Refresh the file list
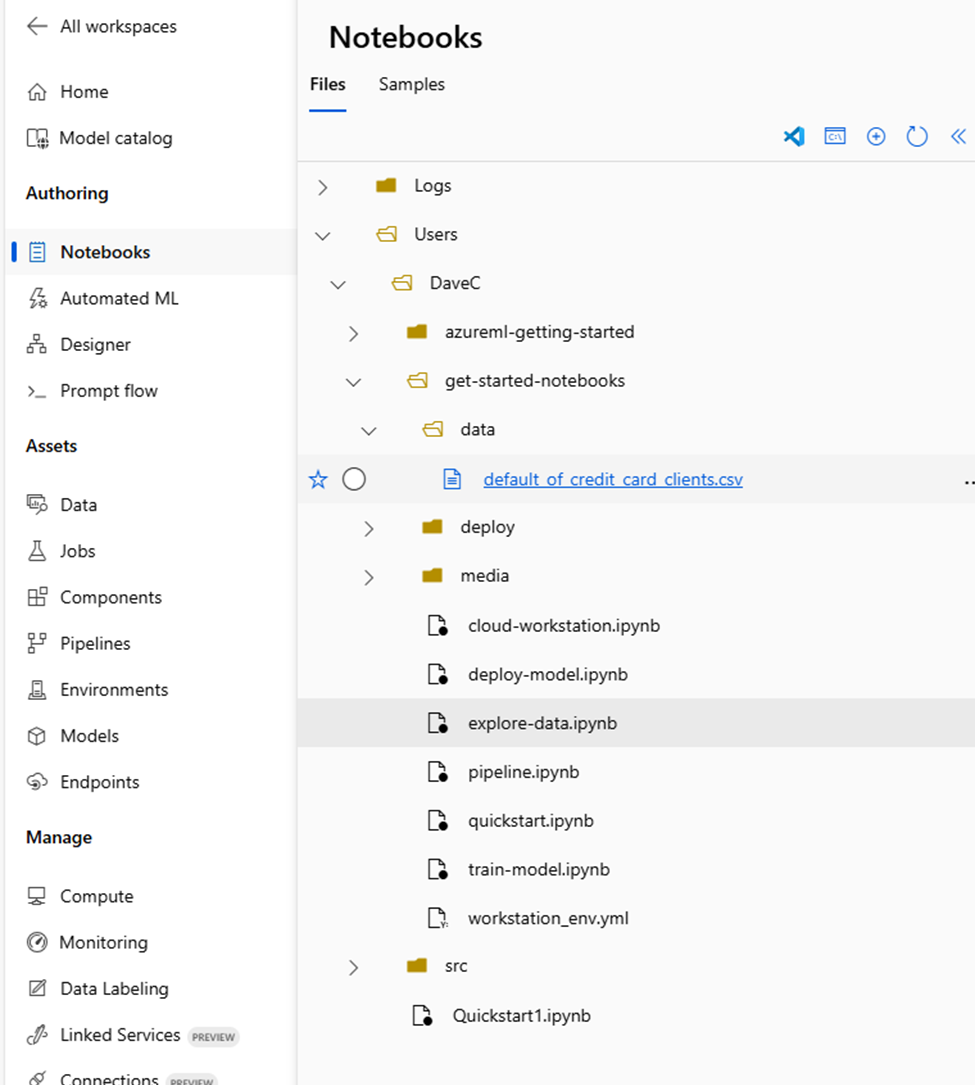 tap(917, 136)
